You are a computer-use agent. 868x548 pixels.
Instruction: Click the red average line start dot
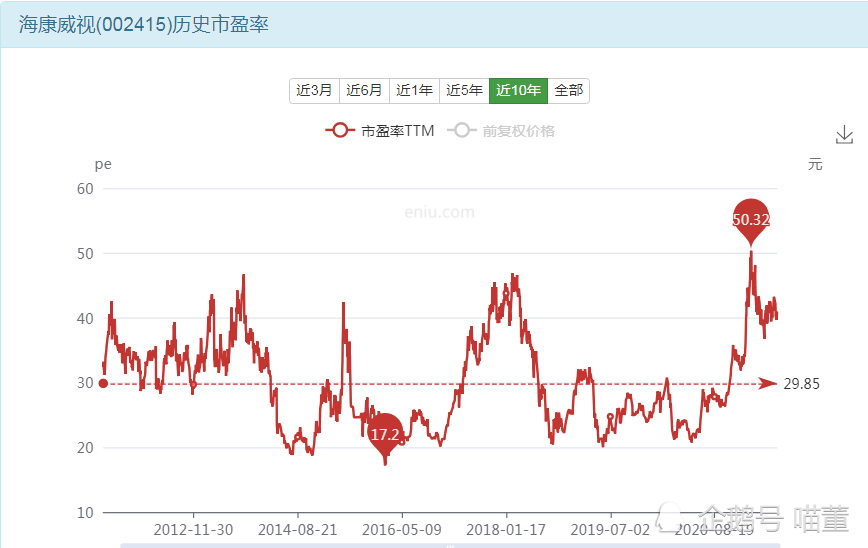click(103, 384)
